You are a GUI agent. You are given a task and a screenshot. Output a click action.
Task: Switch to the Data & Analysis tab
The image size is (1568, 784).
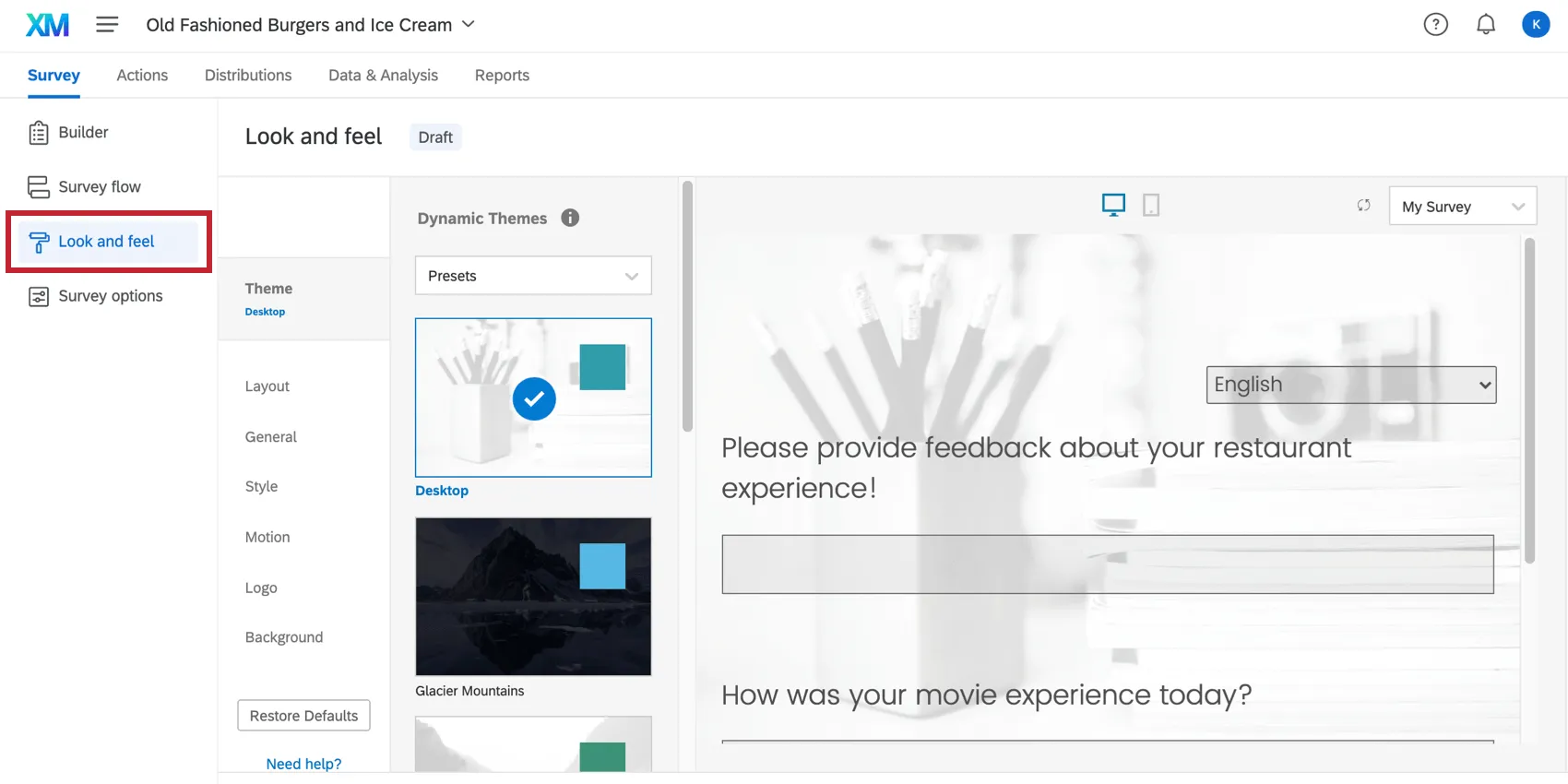(x=383, y=76)
